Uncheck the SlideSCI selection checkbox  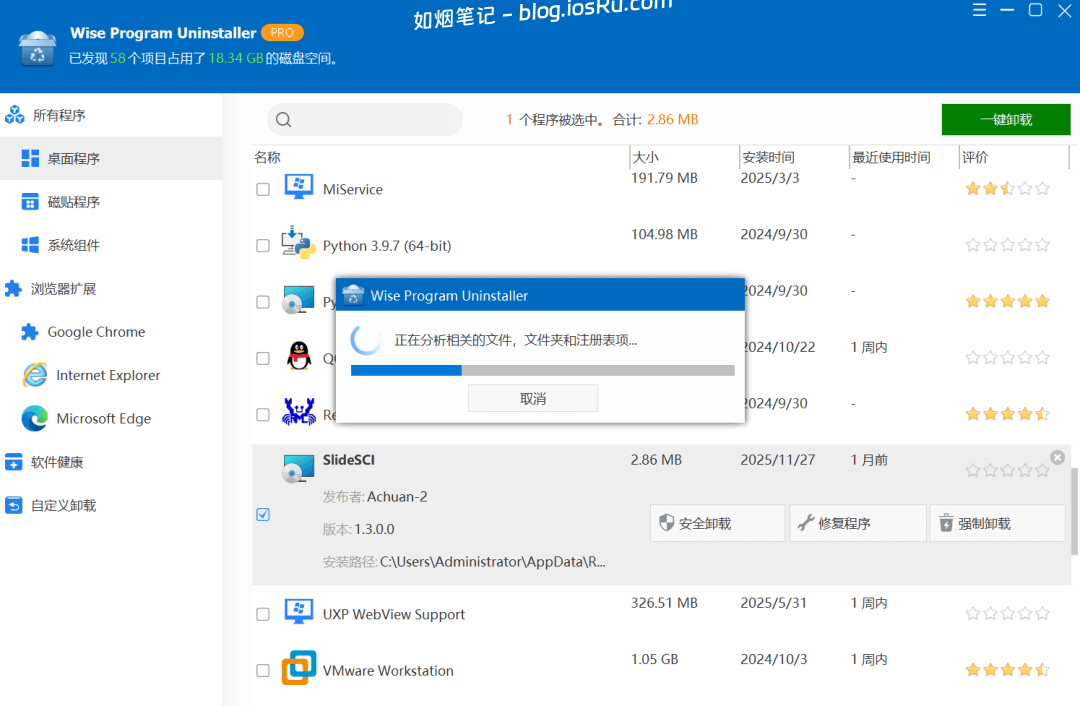[x=263, y=514]
